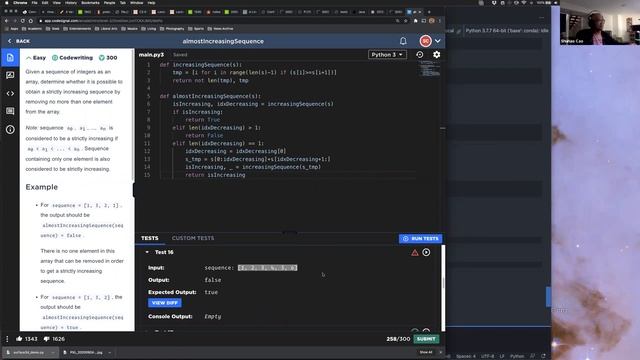Open the discussion comments sidebar icon
The image size is (640, 360).
point(10,75)
